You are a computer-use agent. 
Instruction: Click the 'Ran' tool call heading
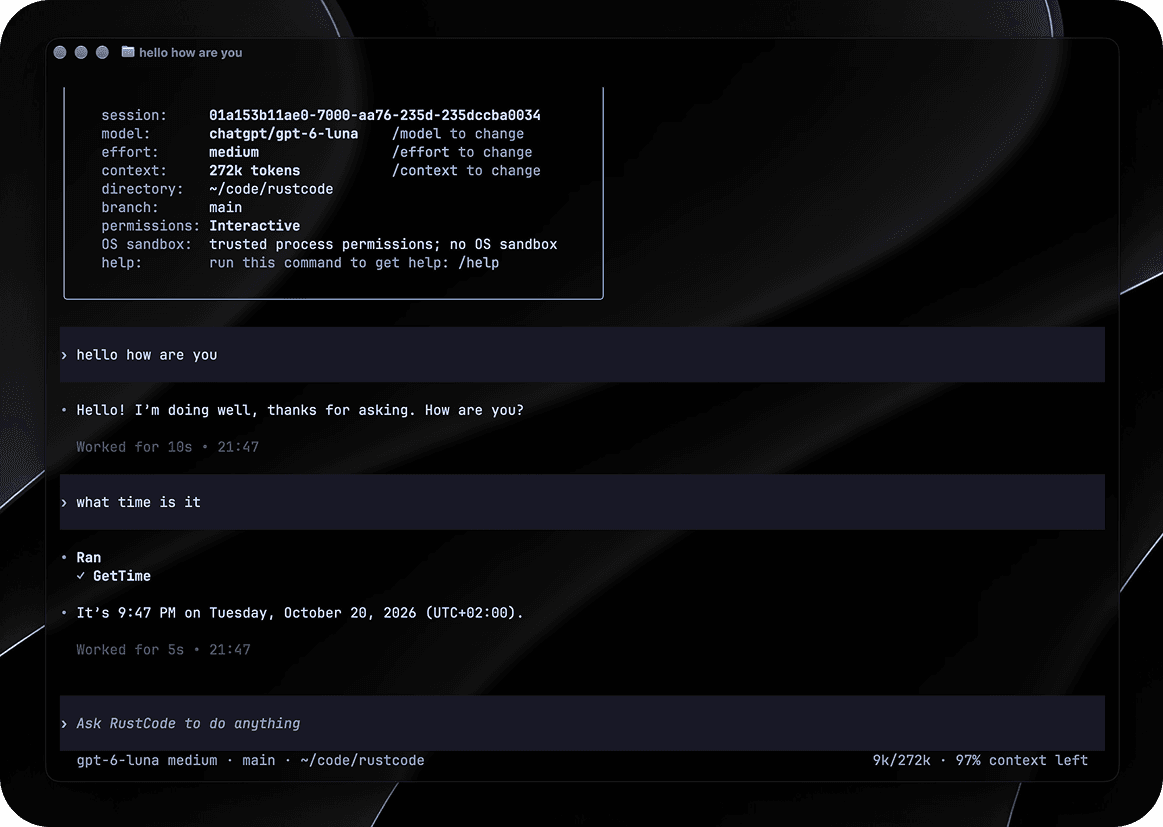pos(88,558)
